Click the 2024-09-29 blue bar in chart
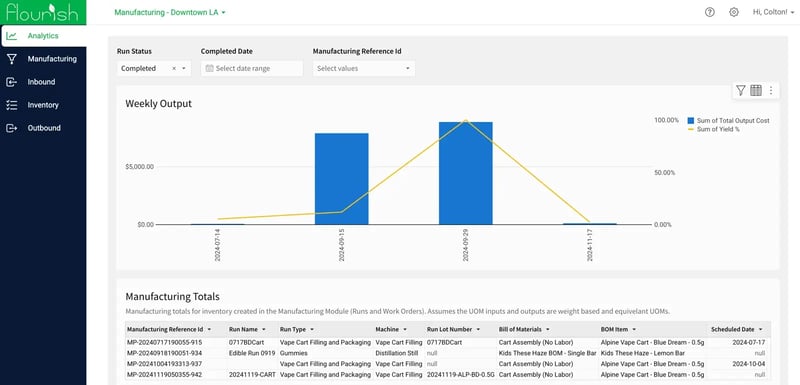This screenshot has width=800, height=385. pos(466,173)
